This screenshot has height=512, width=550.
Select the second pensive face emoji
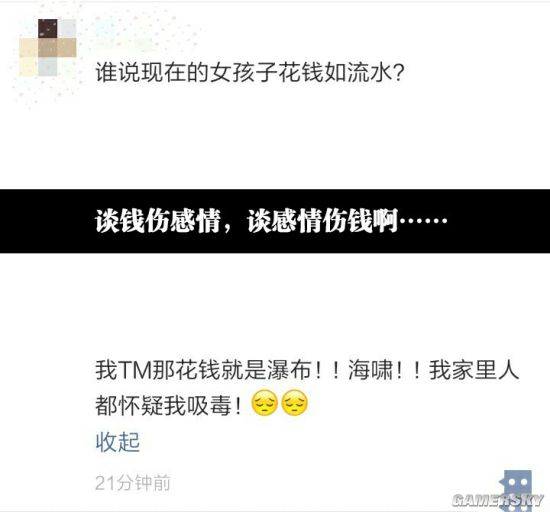coord(295,403)
